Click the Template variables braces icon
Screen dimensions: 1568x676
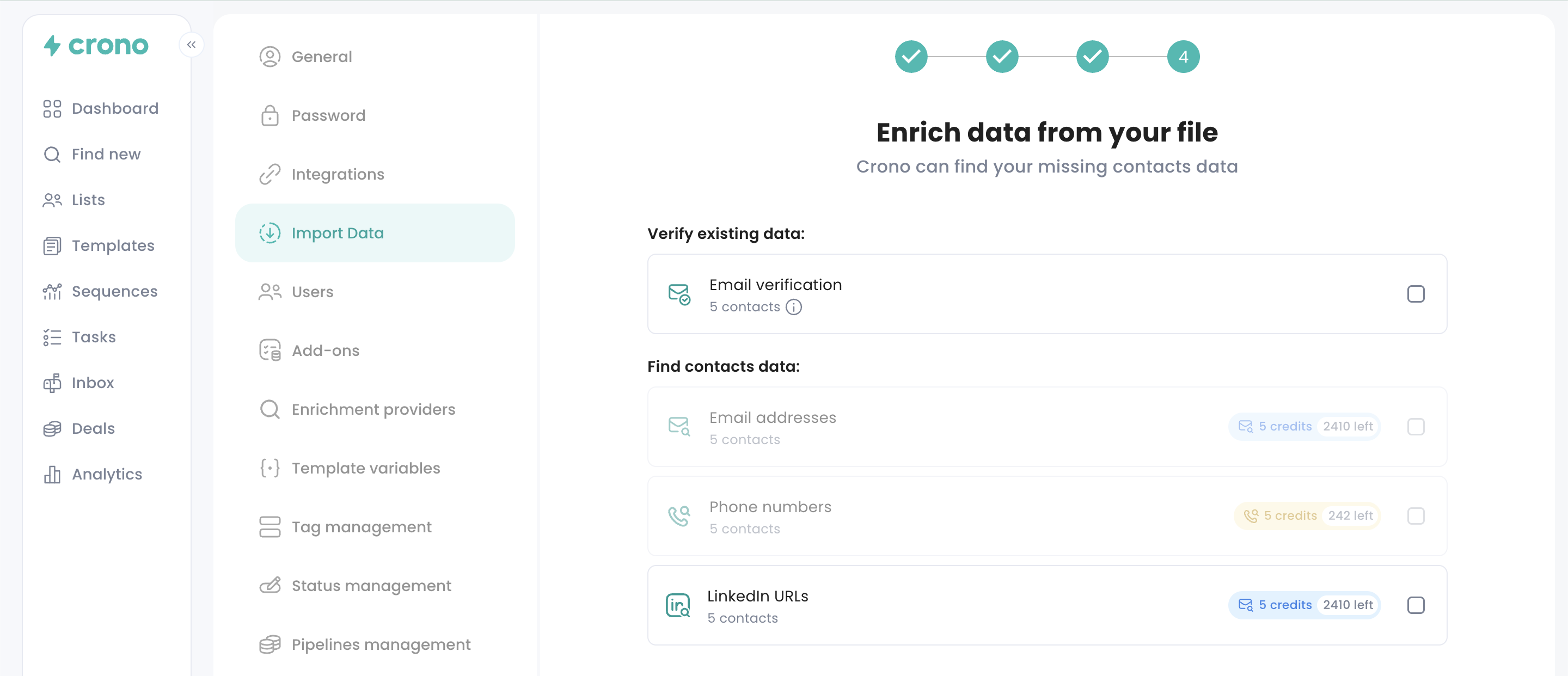coord(269,468)
